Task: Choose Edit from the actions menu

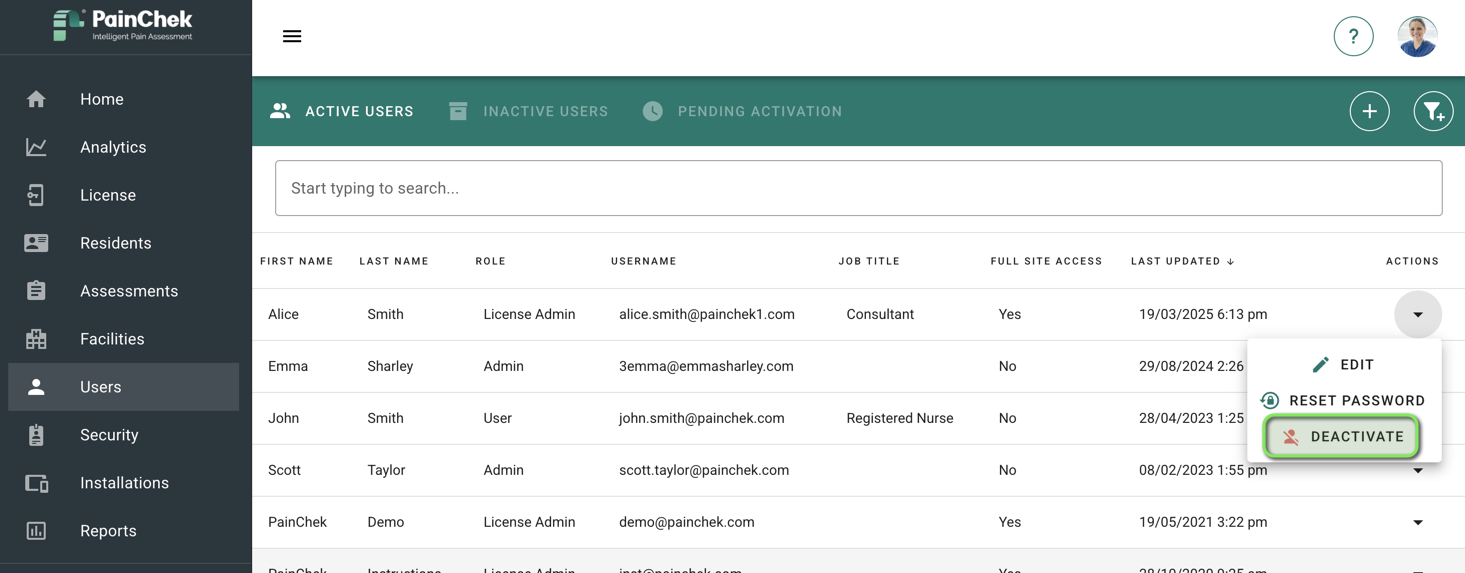Action: point(1343,365)
